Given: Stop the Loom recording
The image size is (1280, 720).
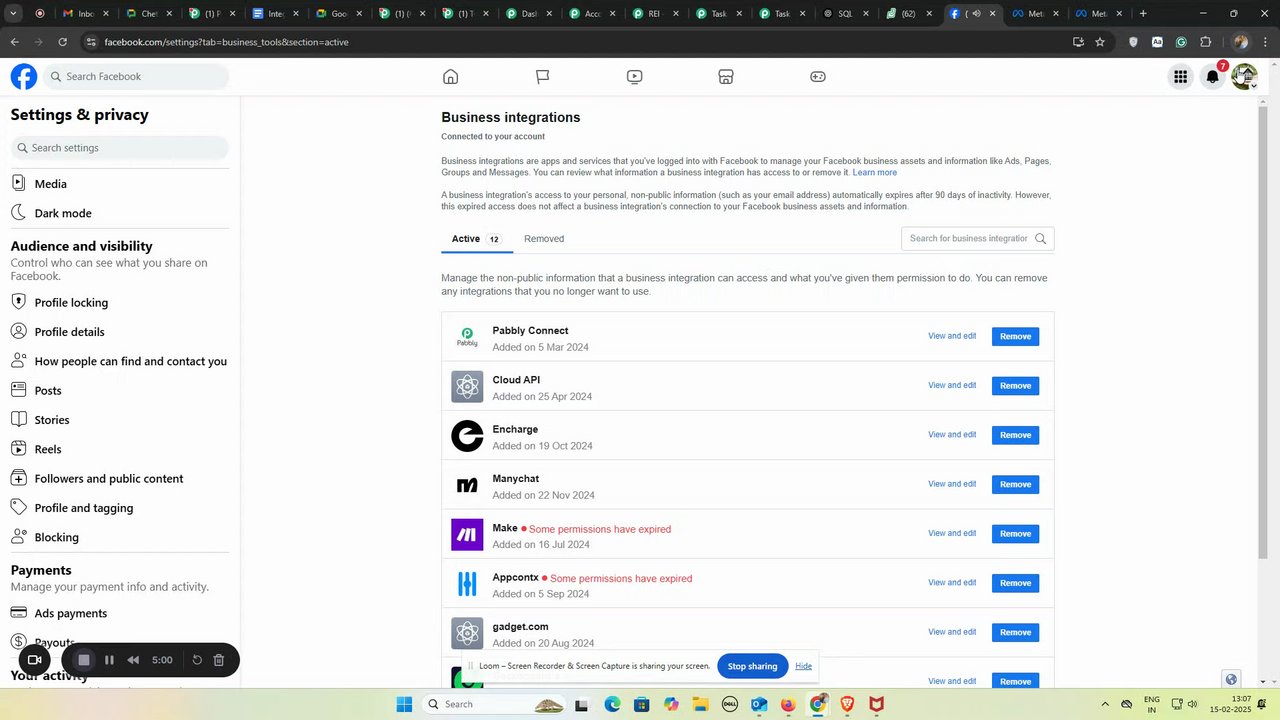Looking at the screenshot, I should [x=84, y=660].
